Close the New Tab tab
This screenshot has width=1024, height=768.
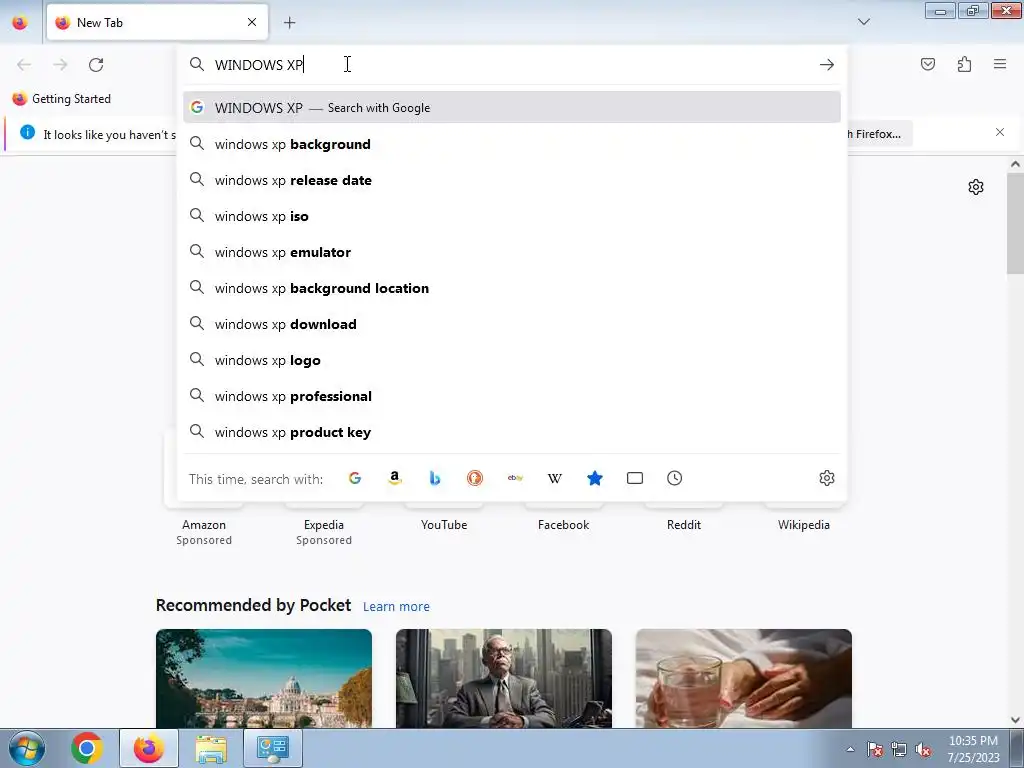pyautogui.click(x=252, y=22)
